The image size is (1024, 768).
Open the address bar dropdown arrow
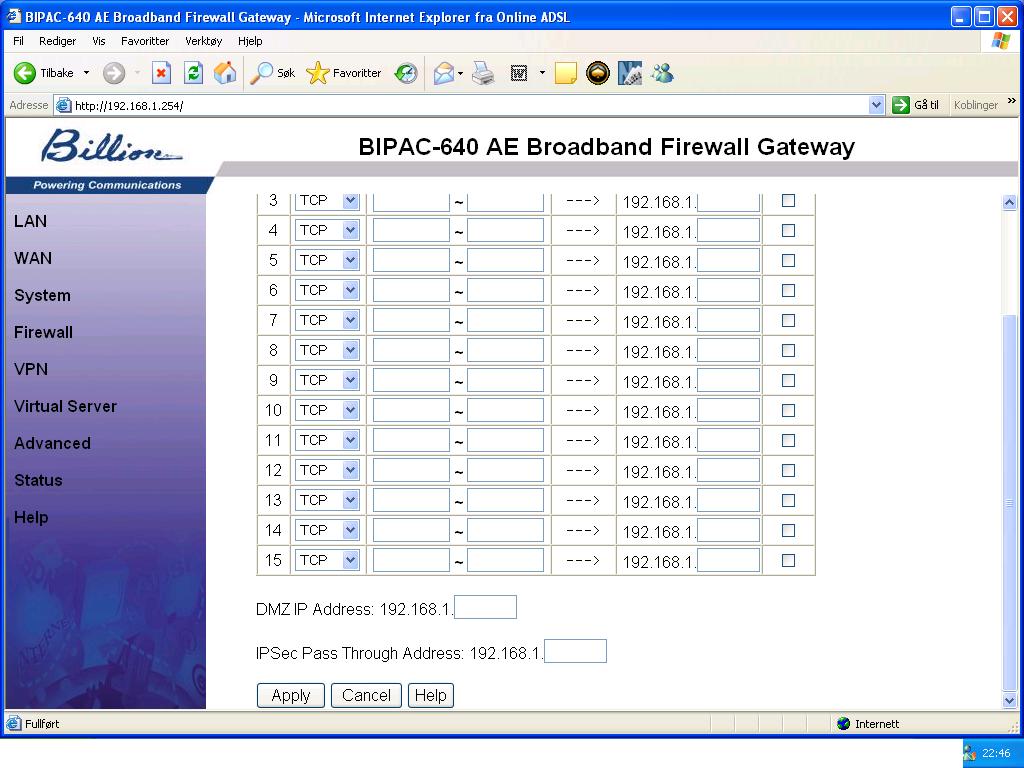pyautogui.click(x=876, y=104)
